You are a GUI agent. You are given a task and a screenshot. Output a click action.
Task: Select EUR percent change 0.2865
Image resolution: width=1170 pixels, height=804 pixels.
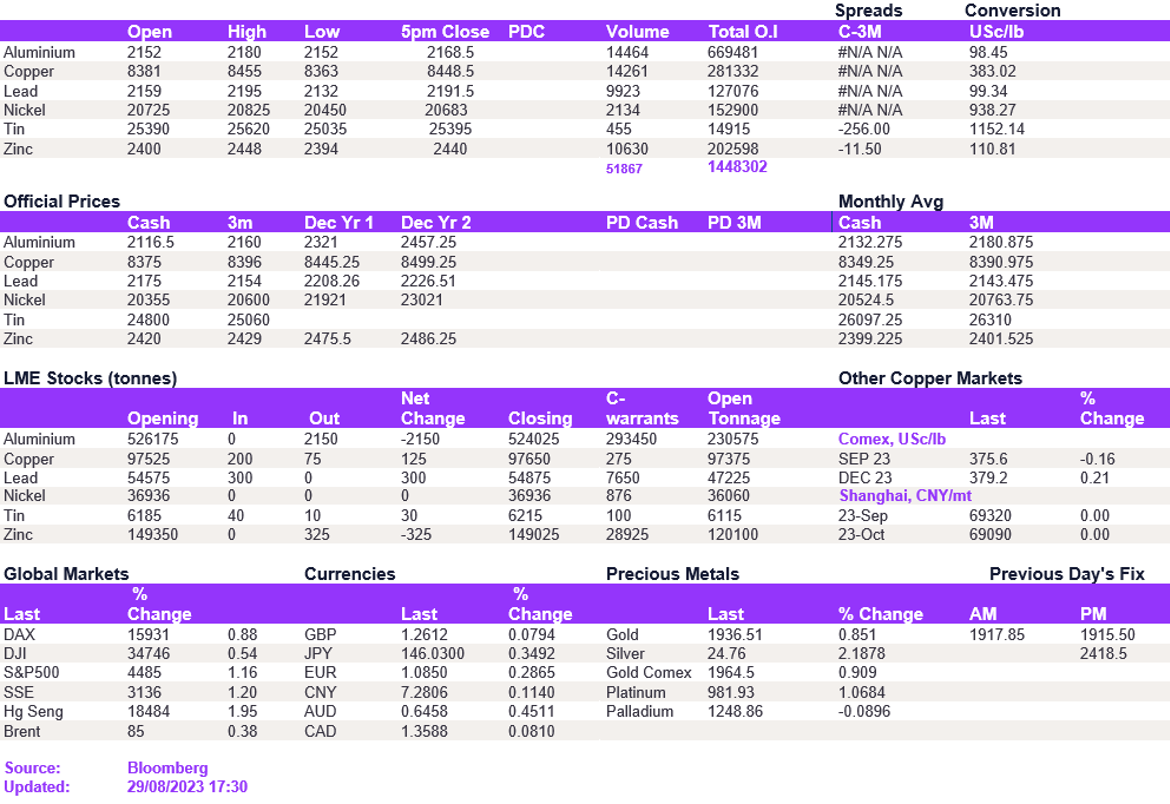click(531, 673)
